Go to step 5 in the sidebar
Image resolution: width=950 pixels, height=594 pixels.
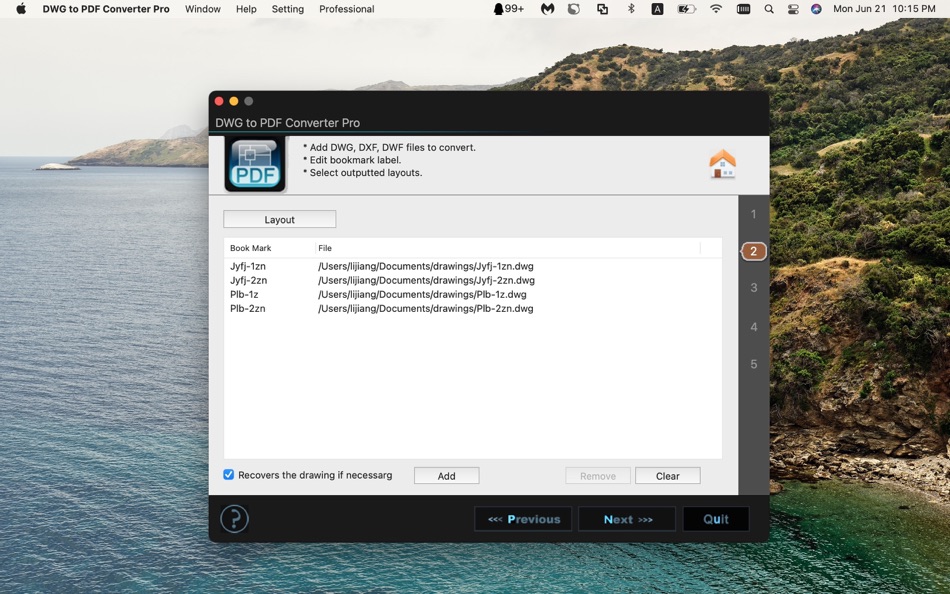click(754, 364)
